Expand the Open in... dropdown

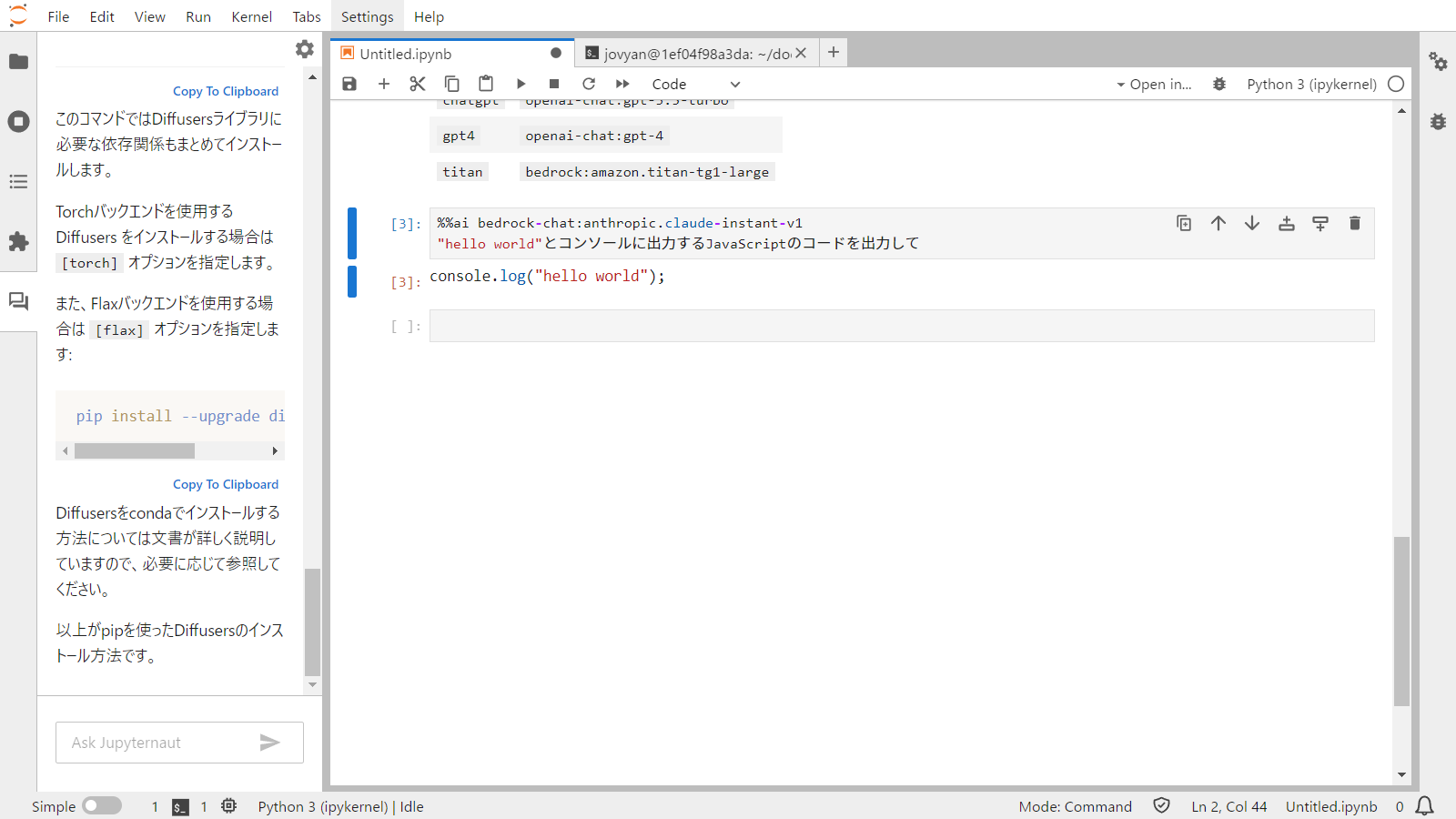tap(1154, 84)
